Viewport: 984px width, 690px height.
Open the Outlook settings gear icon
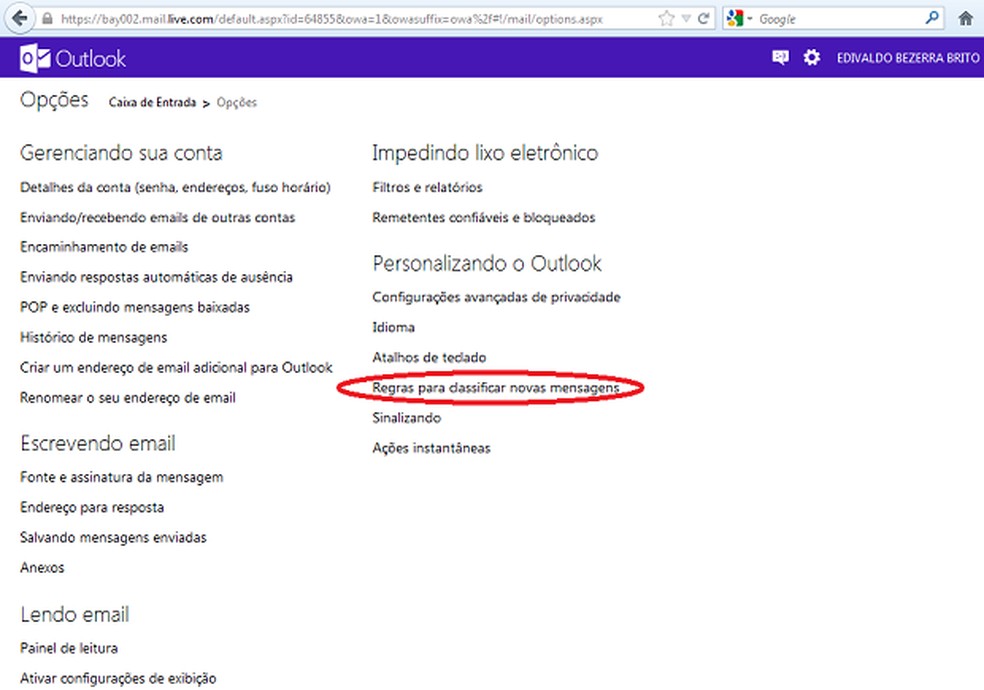[812, 58]
